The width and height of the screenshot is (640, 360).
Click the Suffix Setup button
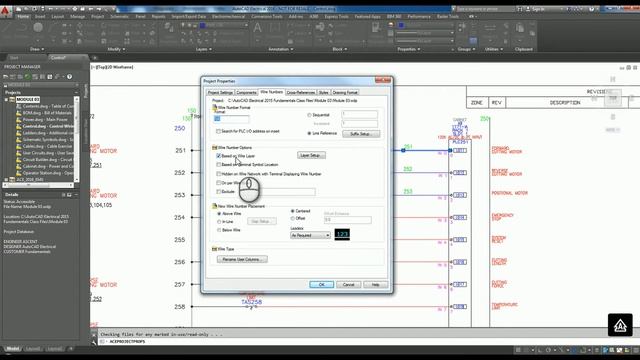click(361, 134)
